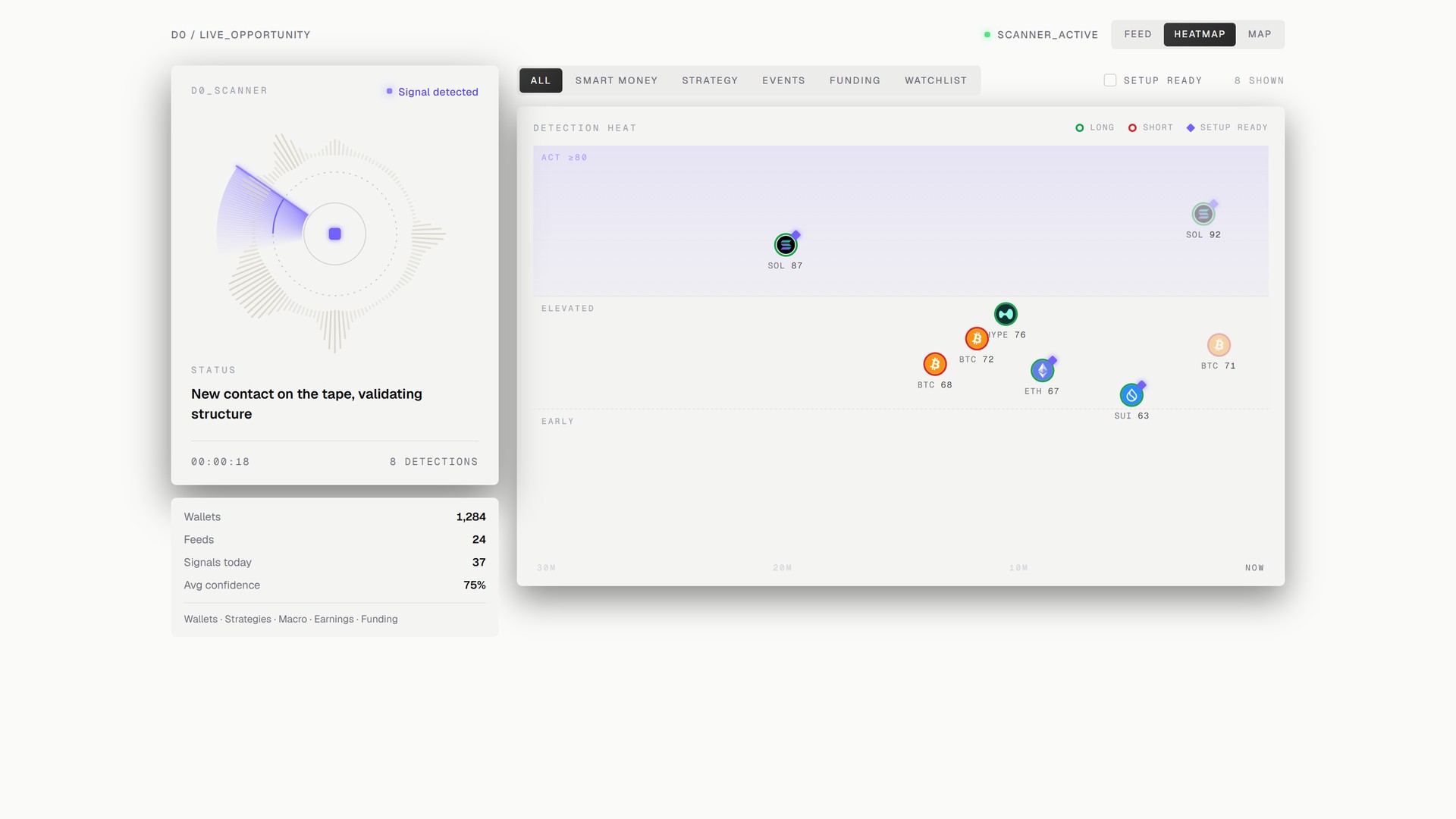Click the Wallets · Strategies · Macro sources line
Viewport: 1456px width, 819px height.
point(290,620)
